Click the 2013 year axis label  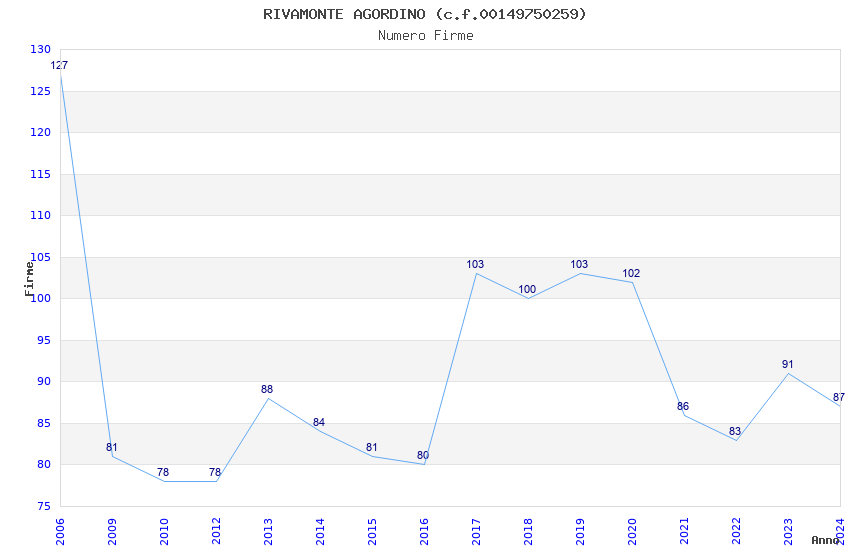[268, 531]
